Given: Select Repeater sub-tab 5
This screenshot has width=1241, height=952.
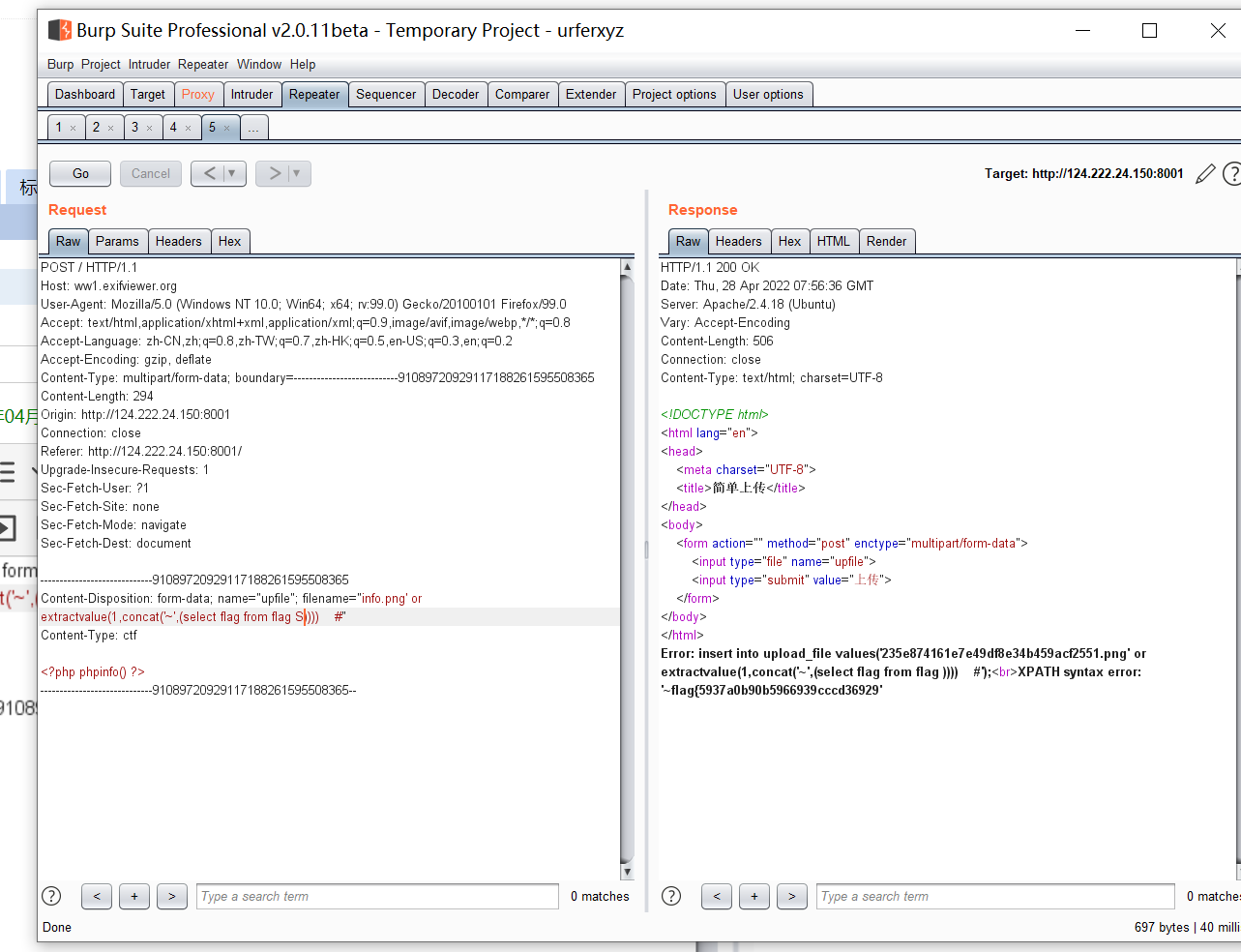Looking at the screenshot, I should click(213, 127).
